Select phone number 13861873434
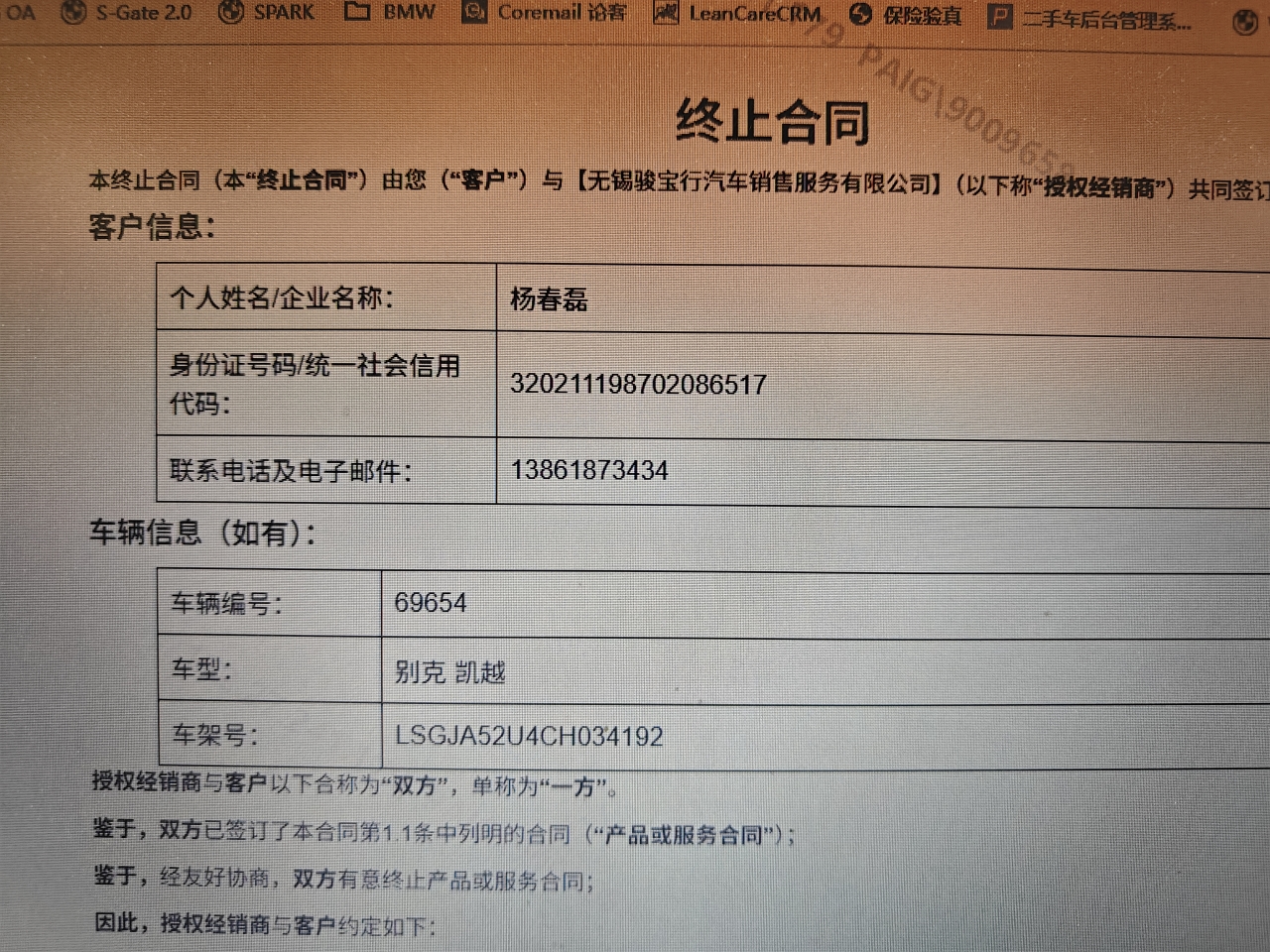 pos(589,470)
